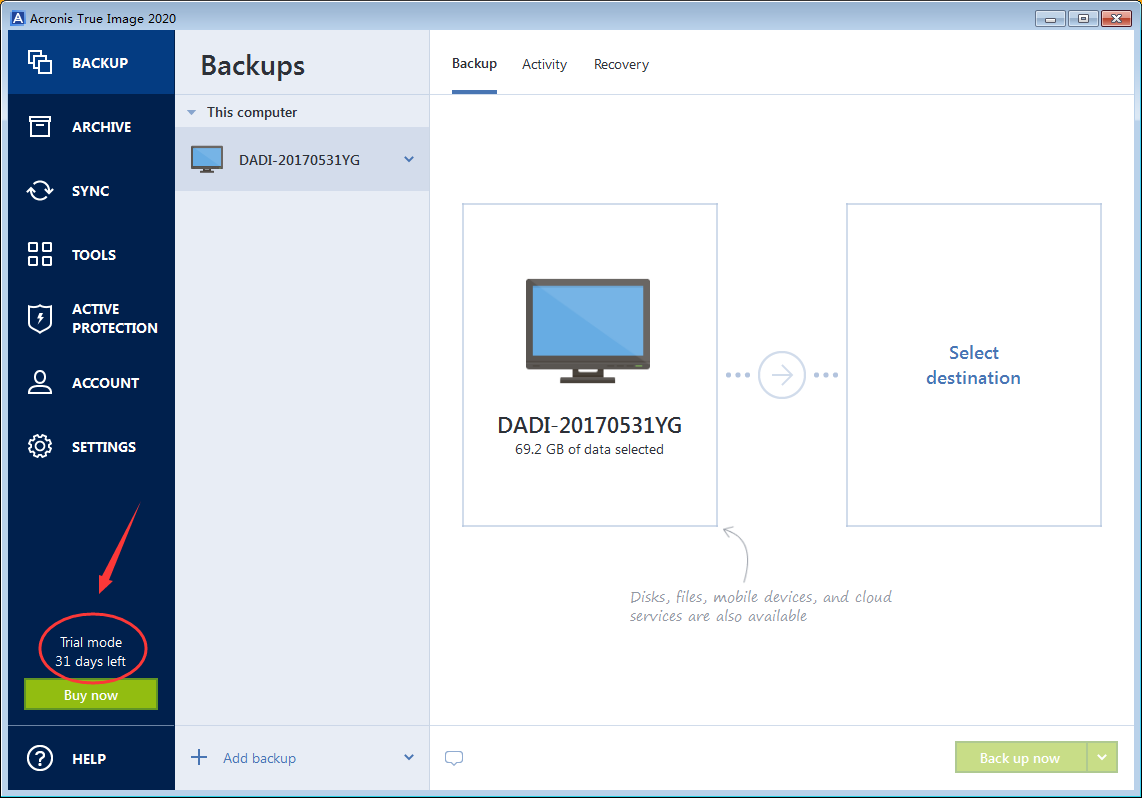Go to the TOOLS menu label
The height and width of the screenshot is (798, 1142).
pyautogui.click(x=94, y=255)
